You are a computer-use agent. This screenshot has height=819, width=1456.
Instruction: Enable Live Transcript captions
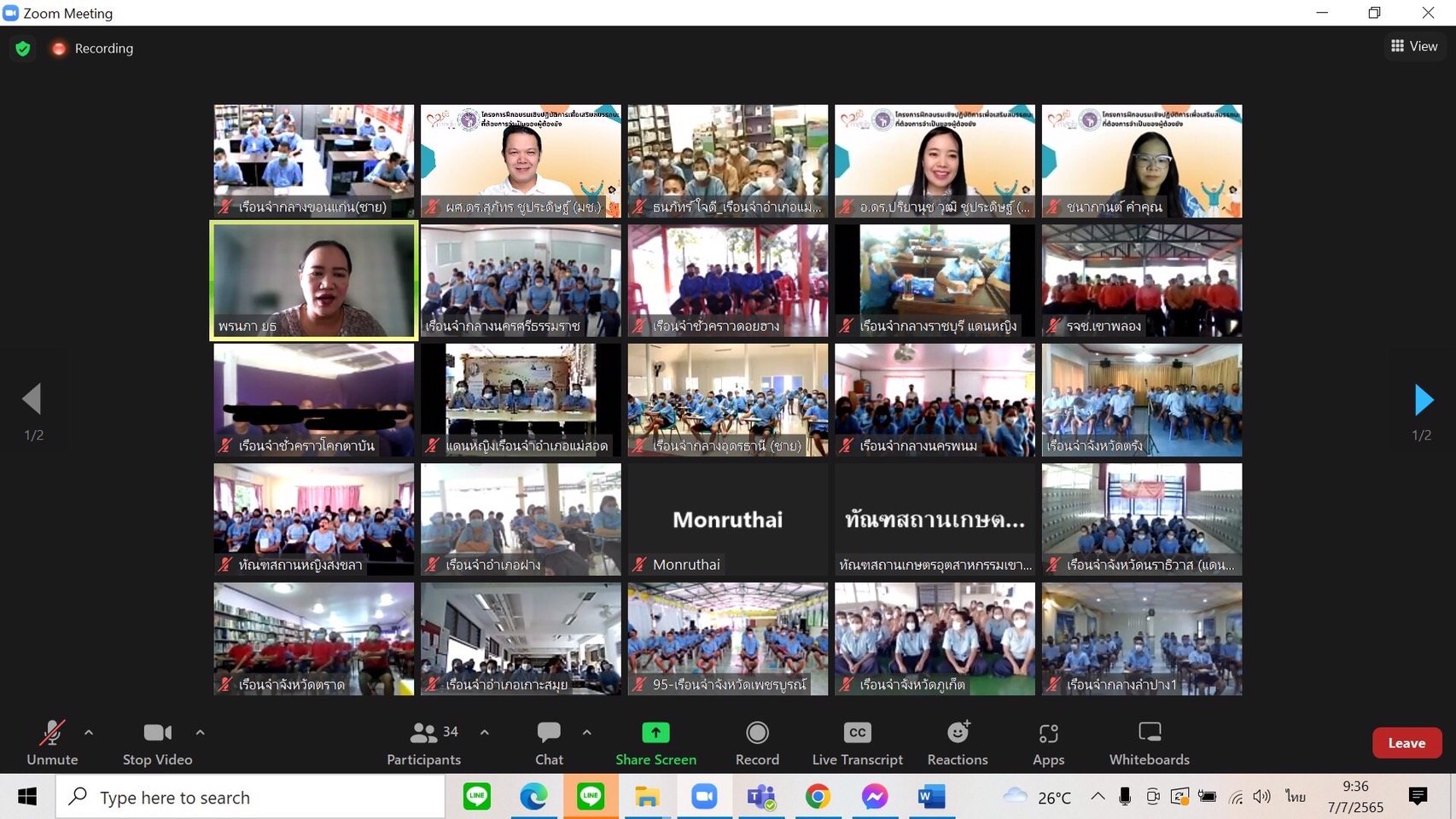point(857,743)
